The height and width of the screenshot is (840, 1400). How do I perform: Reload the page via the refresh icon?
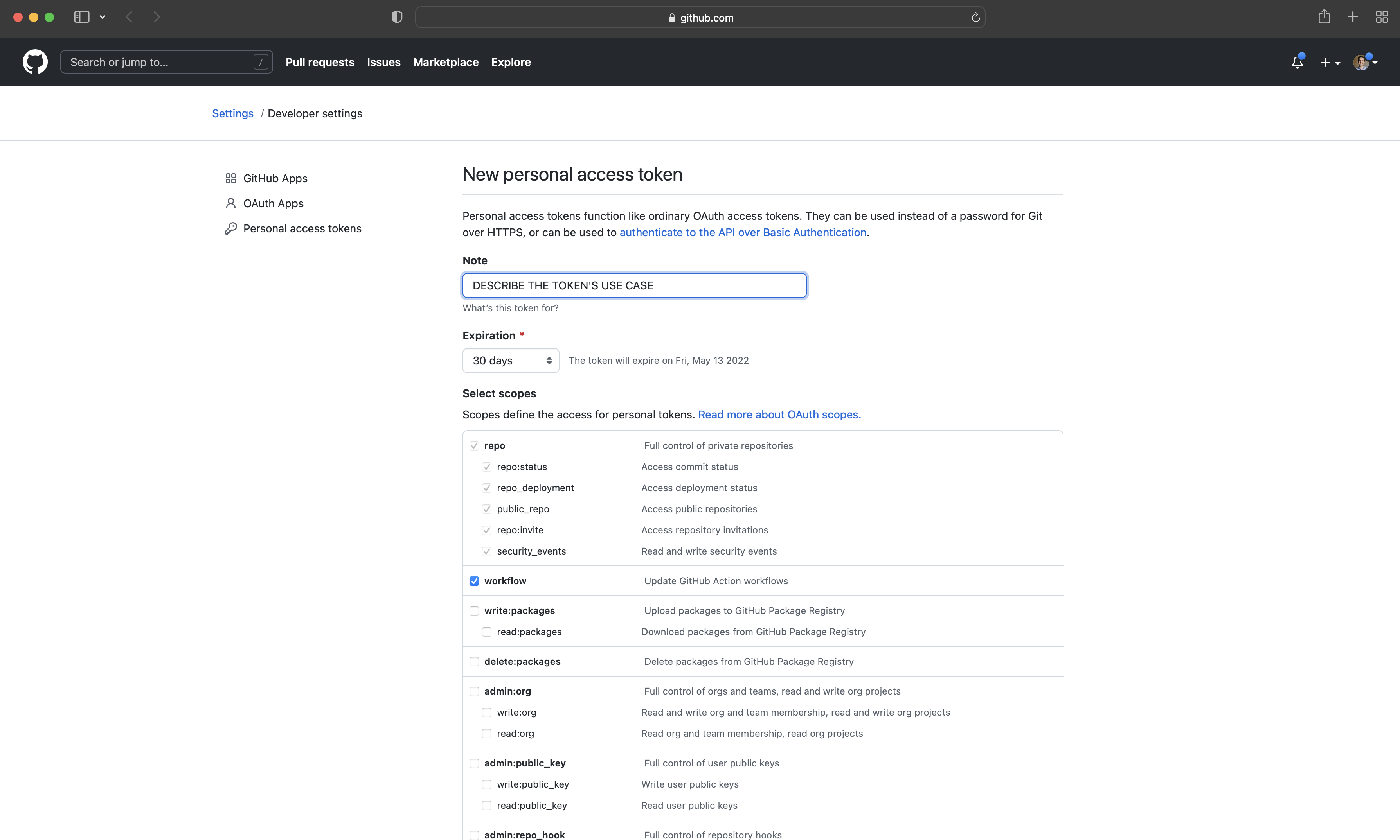975,18
